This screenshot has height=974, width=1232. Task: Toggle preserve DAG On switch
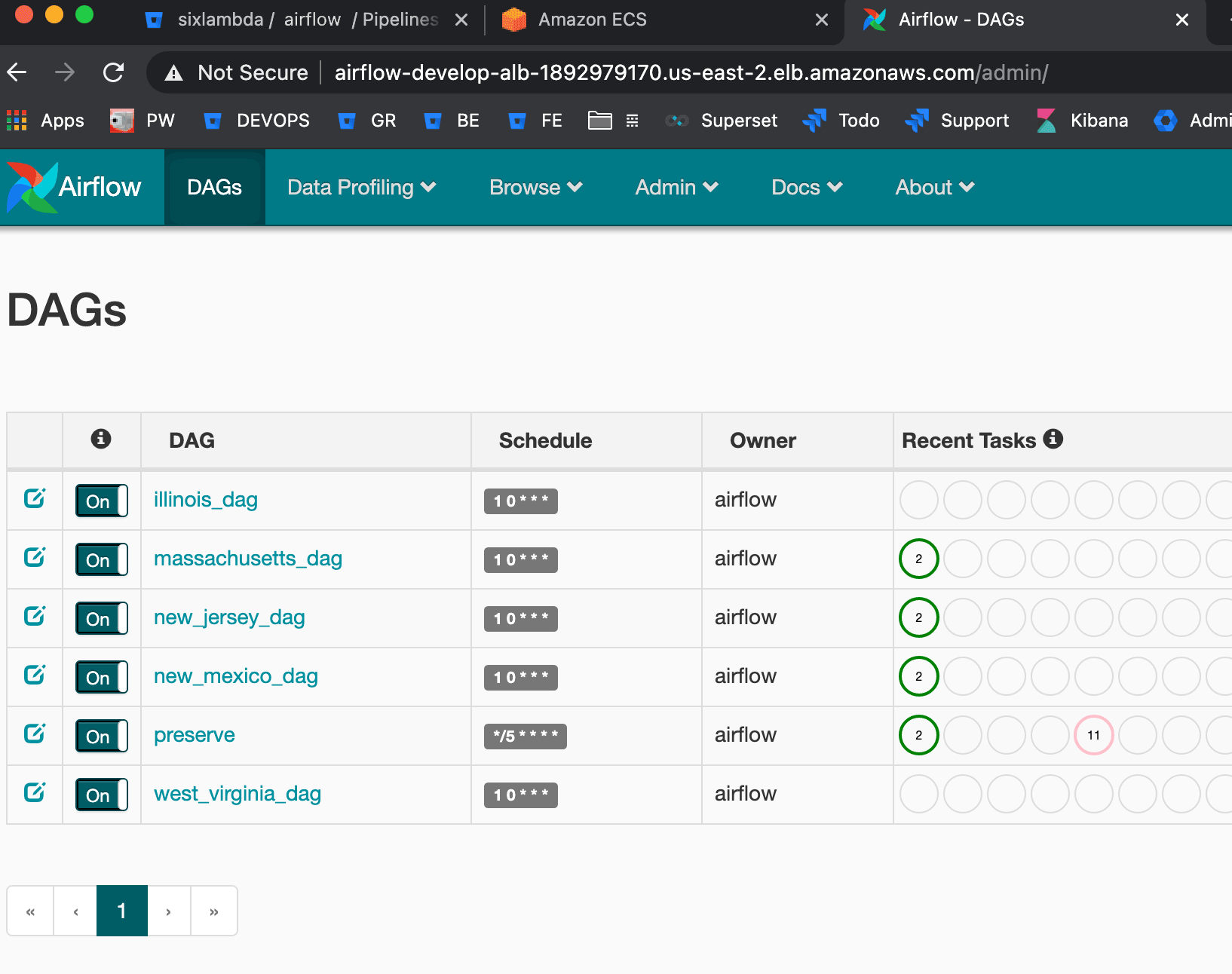coord(101,736)
